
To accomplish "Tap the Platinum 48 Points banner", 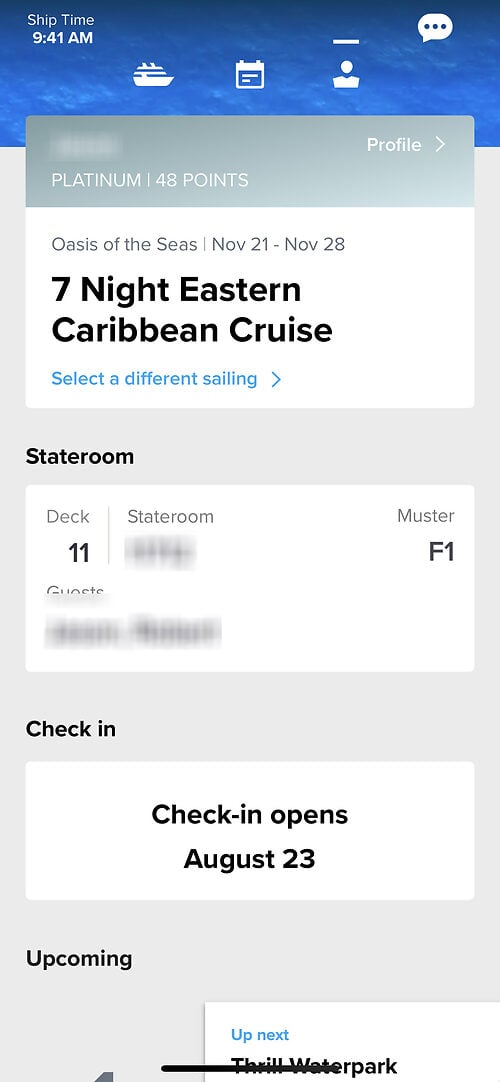I will click(250, 161).
